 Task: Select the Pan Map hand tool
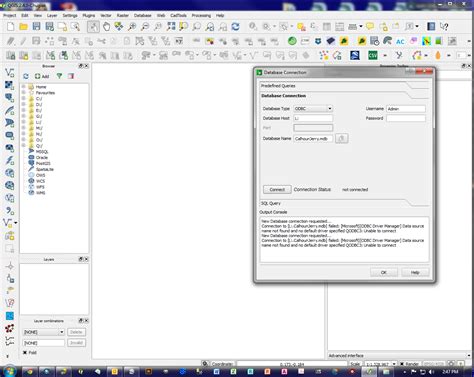pos(106,27)
